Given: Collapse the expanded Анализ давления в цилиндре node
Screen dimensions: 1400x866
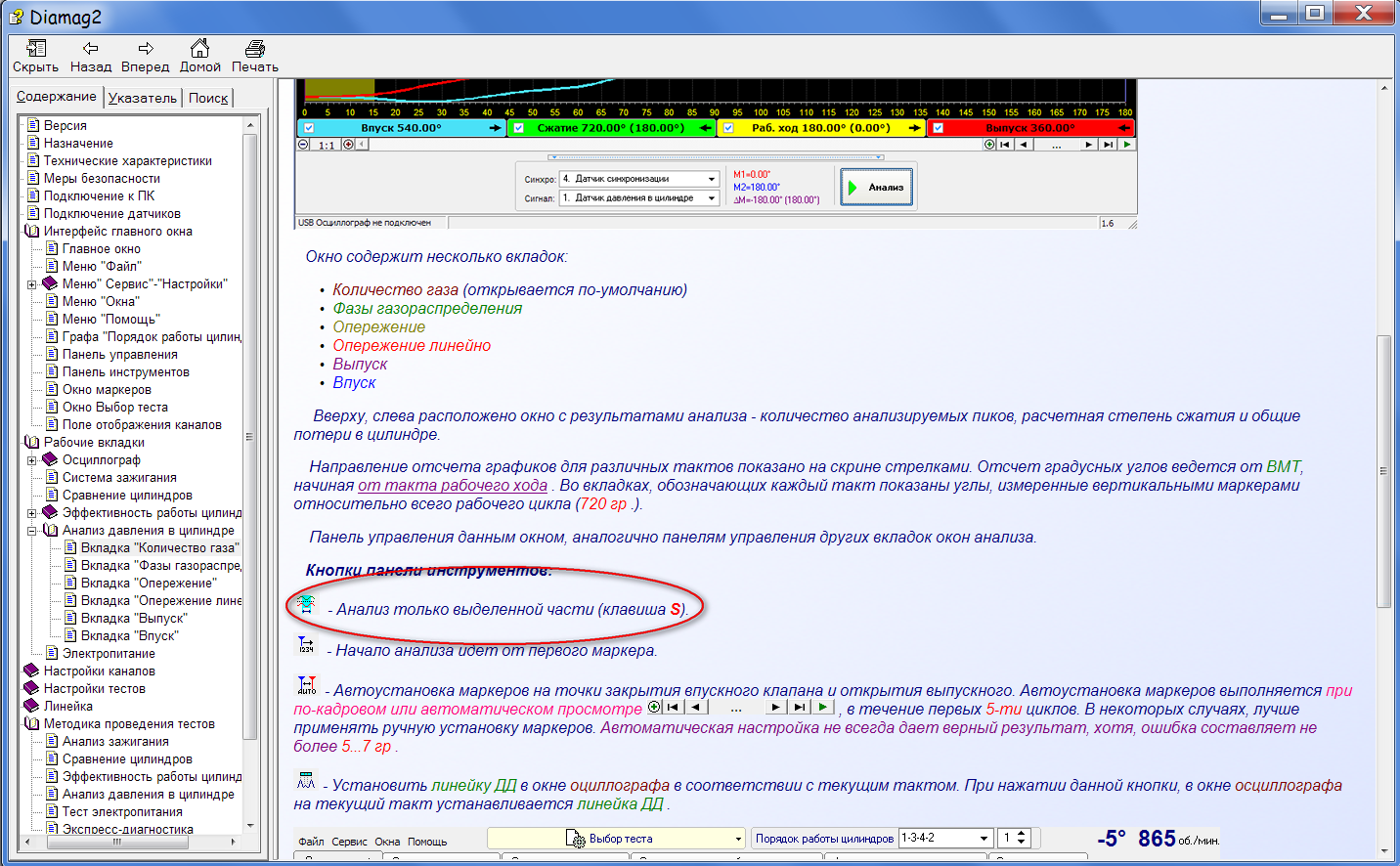Looking at the screenshot, I should pos(31,531).
